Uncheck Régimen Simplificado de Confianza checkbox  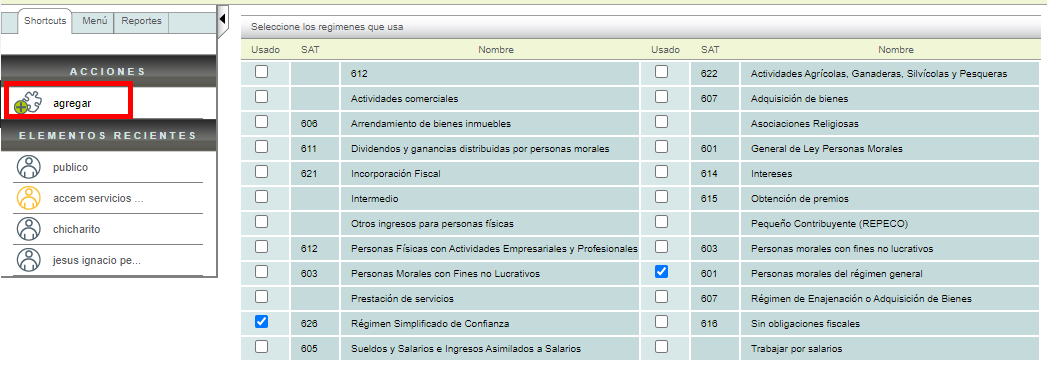pos(262,321)
